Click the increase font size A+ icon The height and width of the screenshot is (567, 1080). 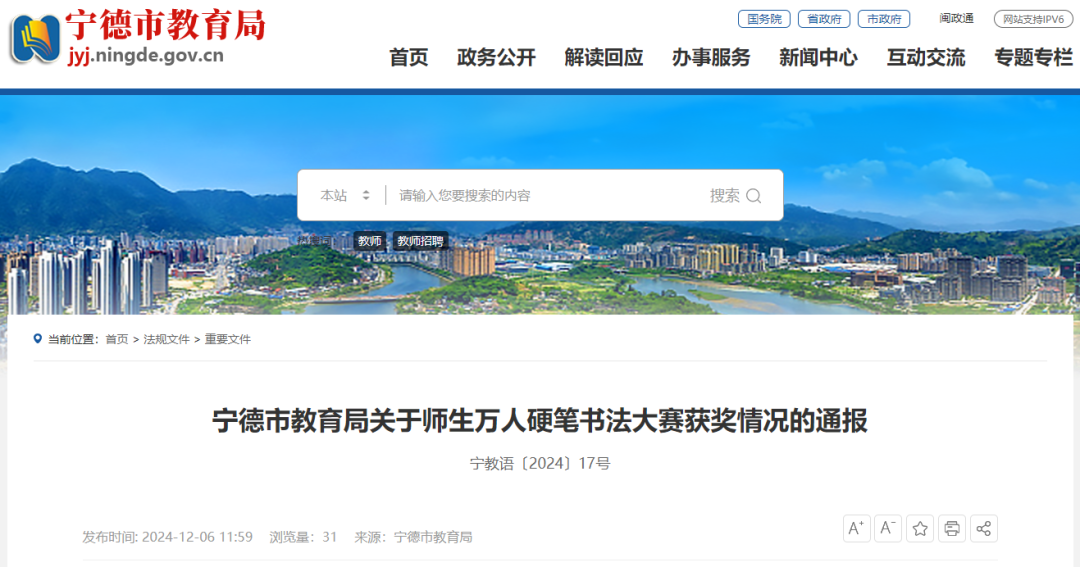coord(856,528)
